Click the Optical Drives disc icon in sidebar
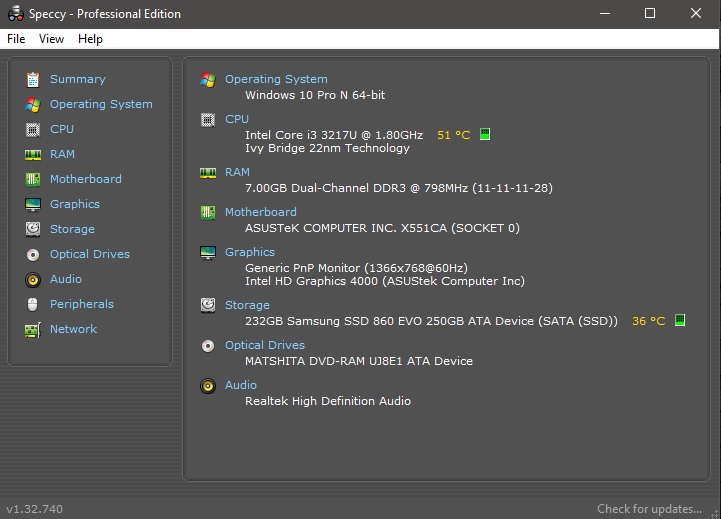This screenshot has height=519, width=721. tap(33, 254)
